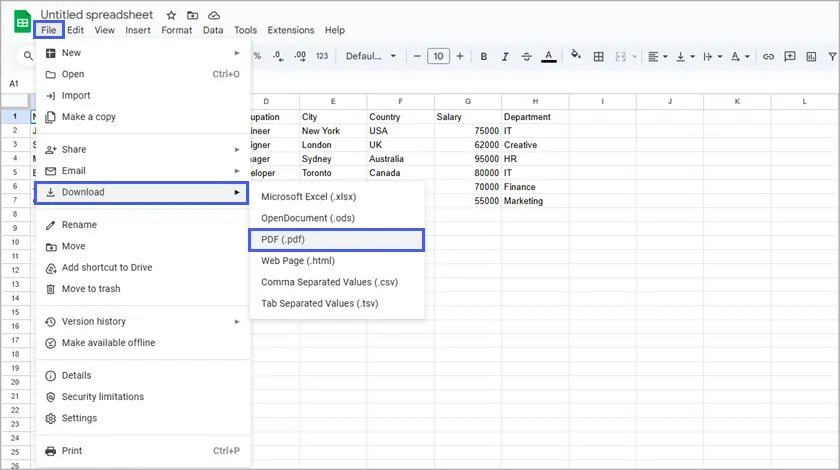Open the Tools menu
Screen dimensions: 840x470
pyautogui.click(x=245, y=30)
